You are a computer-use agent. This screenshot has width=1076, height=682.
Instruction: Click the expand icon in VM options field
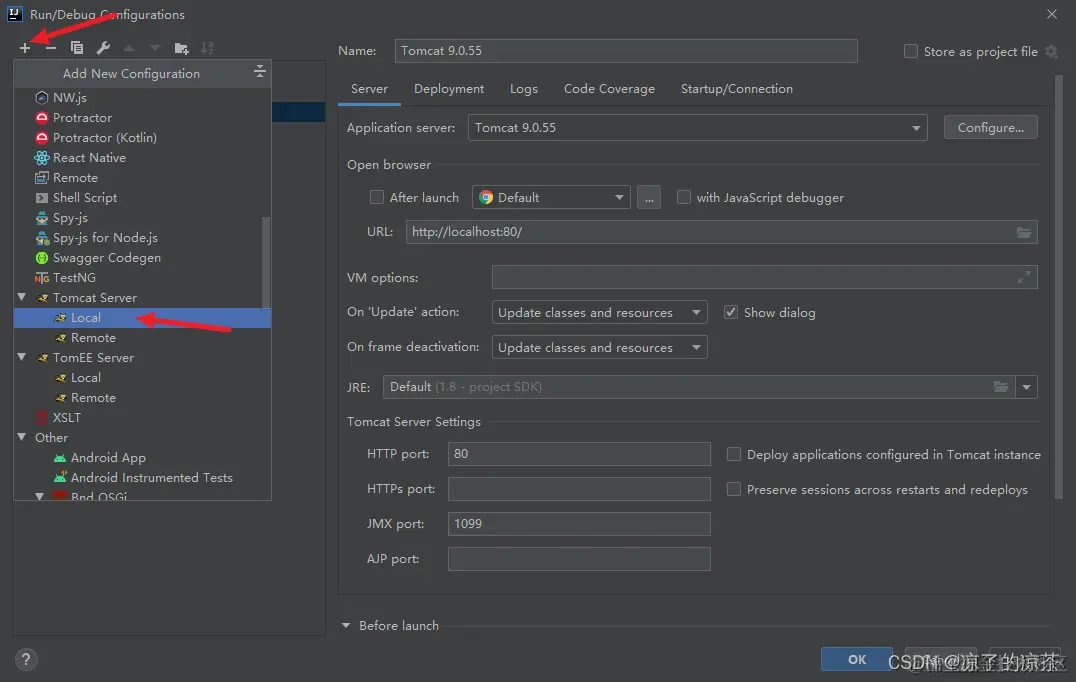pyautogui.click(x=1023, y=277)
